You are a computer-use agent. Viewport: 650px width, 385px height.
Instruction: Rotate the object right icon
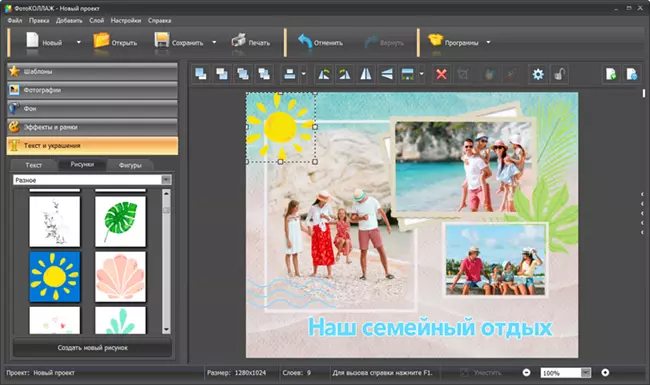click(x=344, y=74)
